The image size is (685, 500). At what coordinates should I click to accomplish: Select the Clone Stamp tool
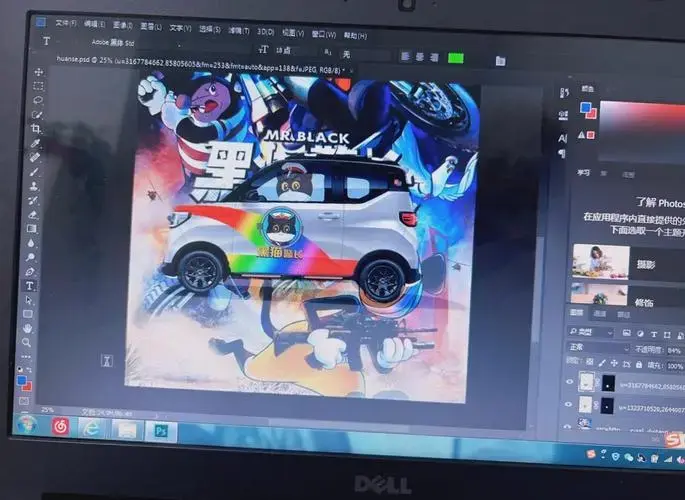[x=34, y=186]
